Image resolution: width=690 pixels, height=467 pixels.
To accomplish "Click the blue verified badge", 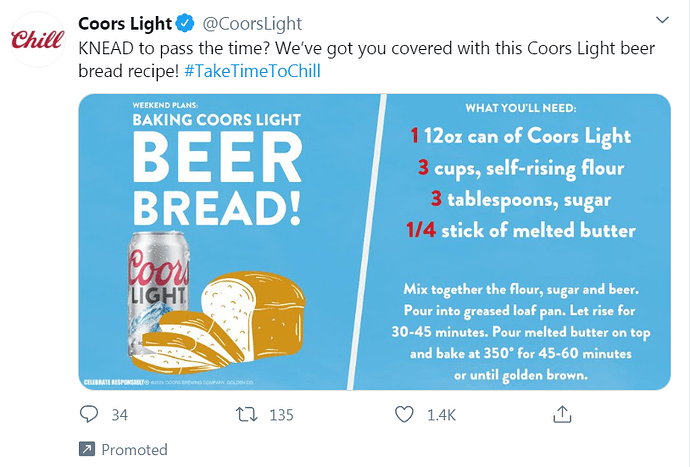I will click(186, 23).
